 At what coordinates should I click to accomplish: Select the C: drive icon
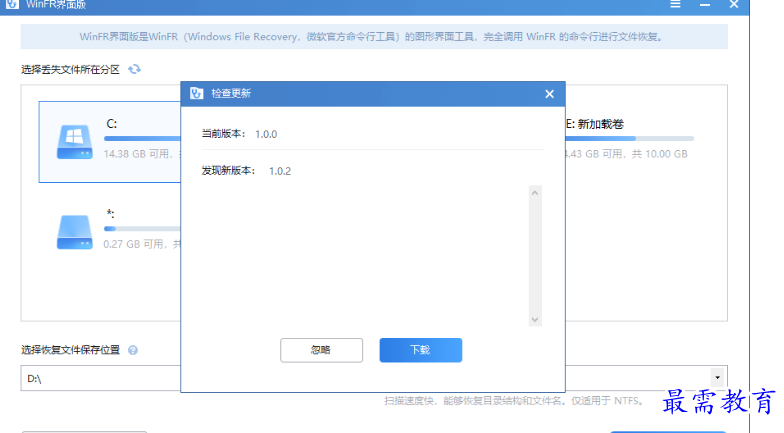pos(74,142)
